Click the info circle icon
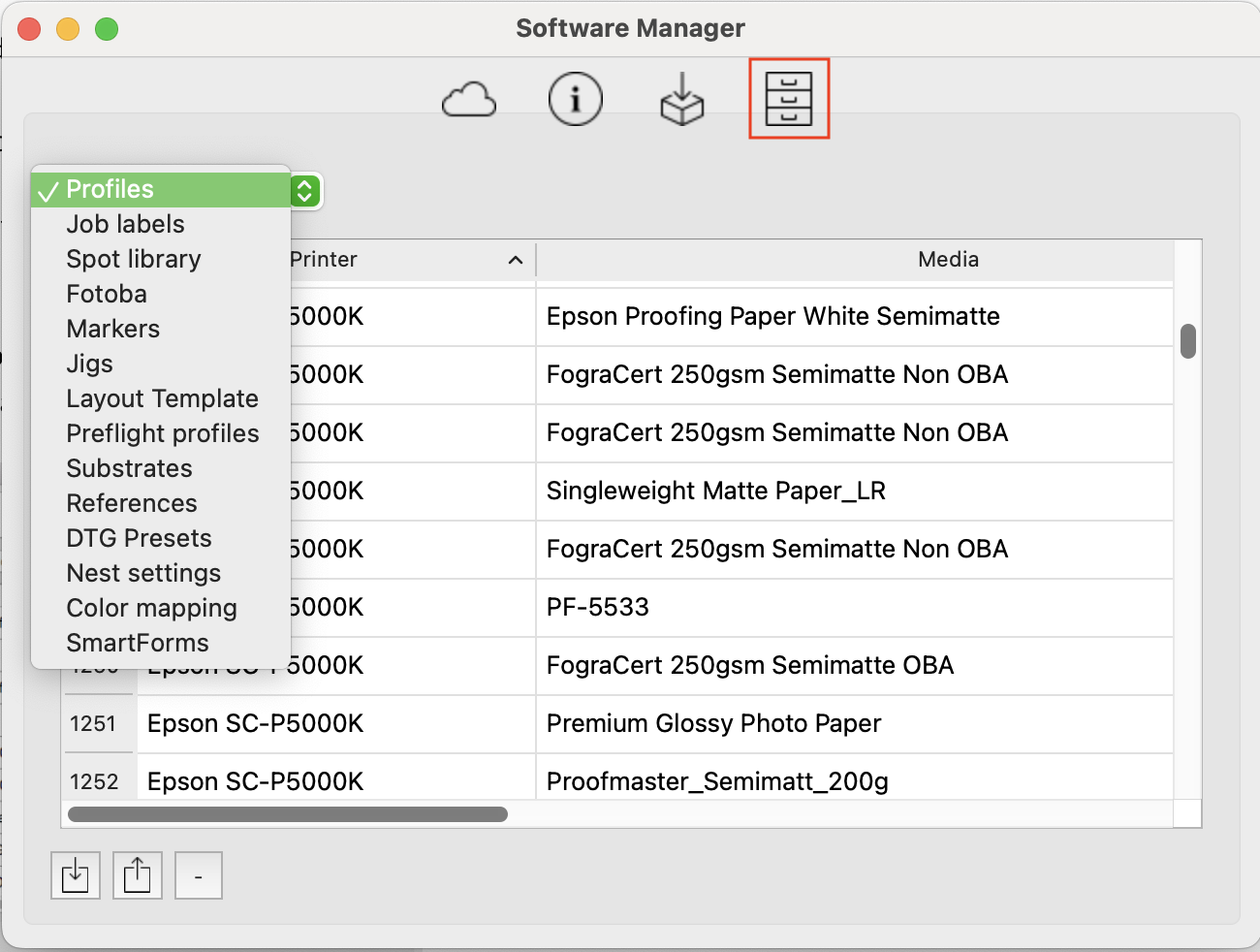This screenshot has width=1260, height=952. click(576, 99)
